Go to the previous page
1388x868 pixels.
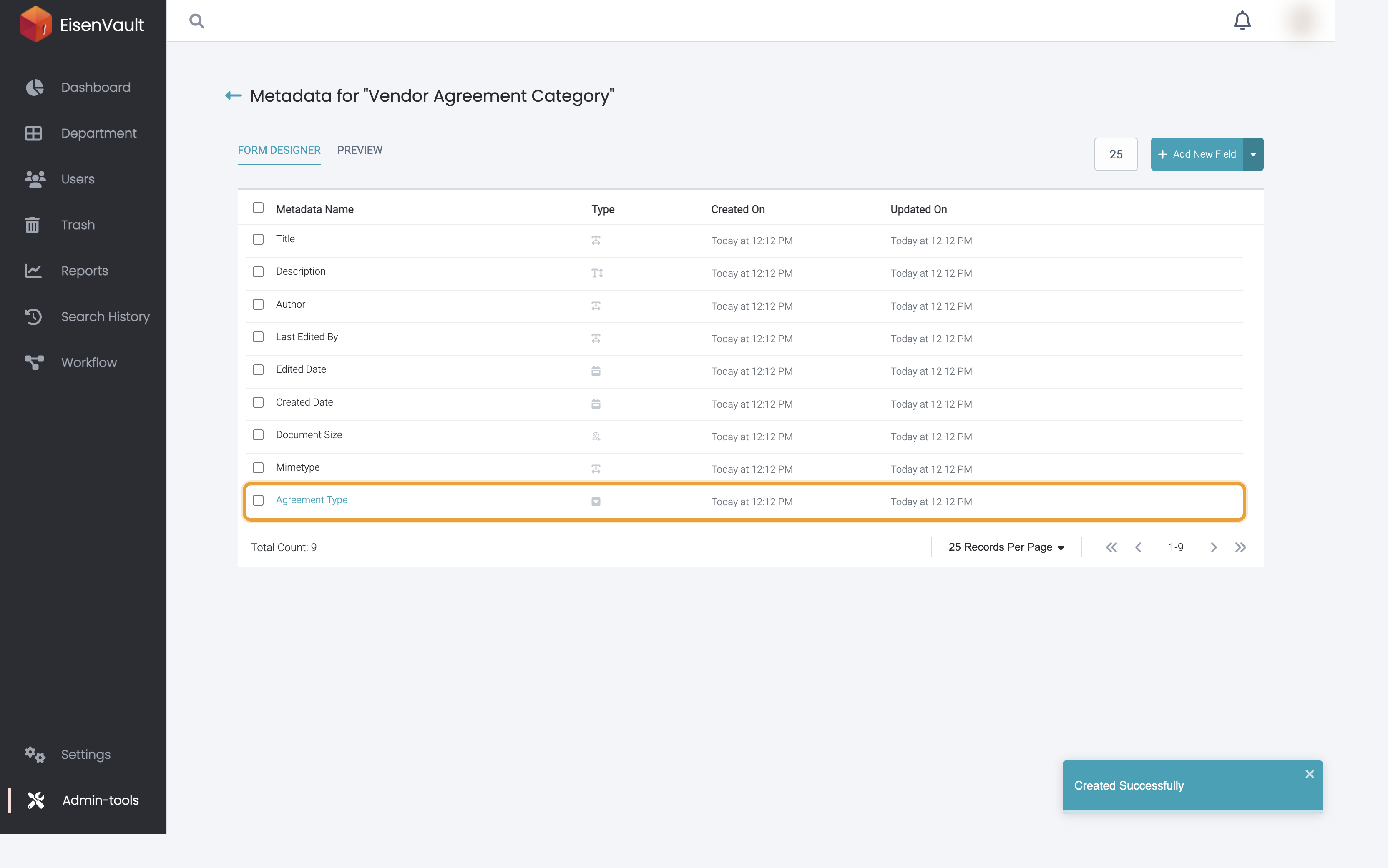click(x=1138, y=548)
